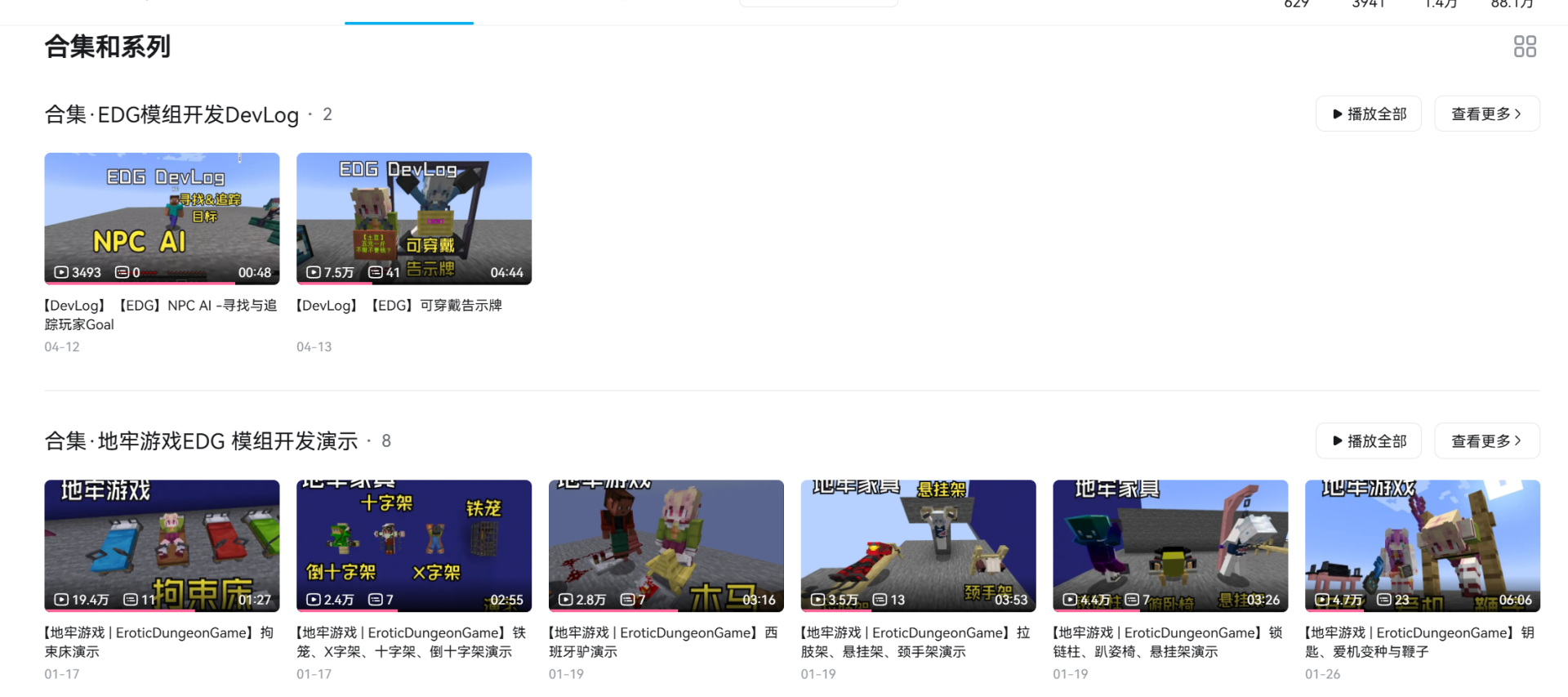
Task: Open title link 【EDG】可穿戴告示牌
Action: (399, 306)
